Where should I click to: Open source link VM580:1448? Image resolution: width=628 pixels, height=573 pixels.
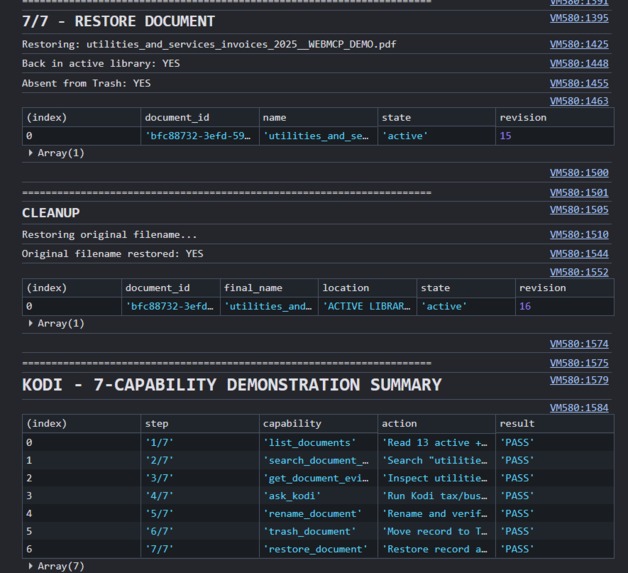point(579,64)
